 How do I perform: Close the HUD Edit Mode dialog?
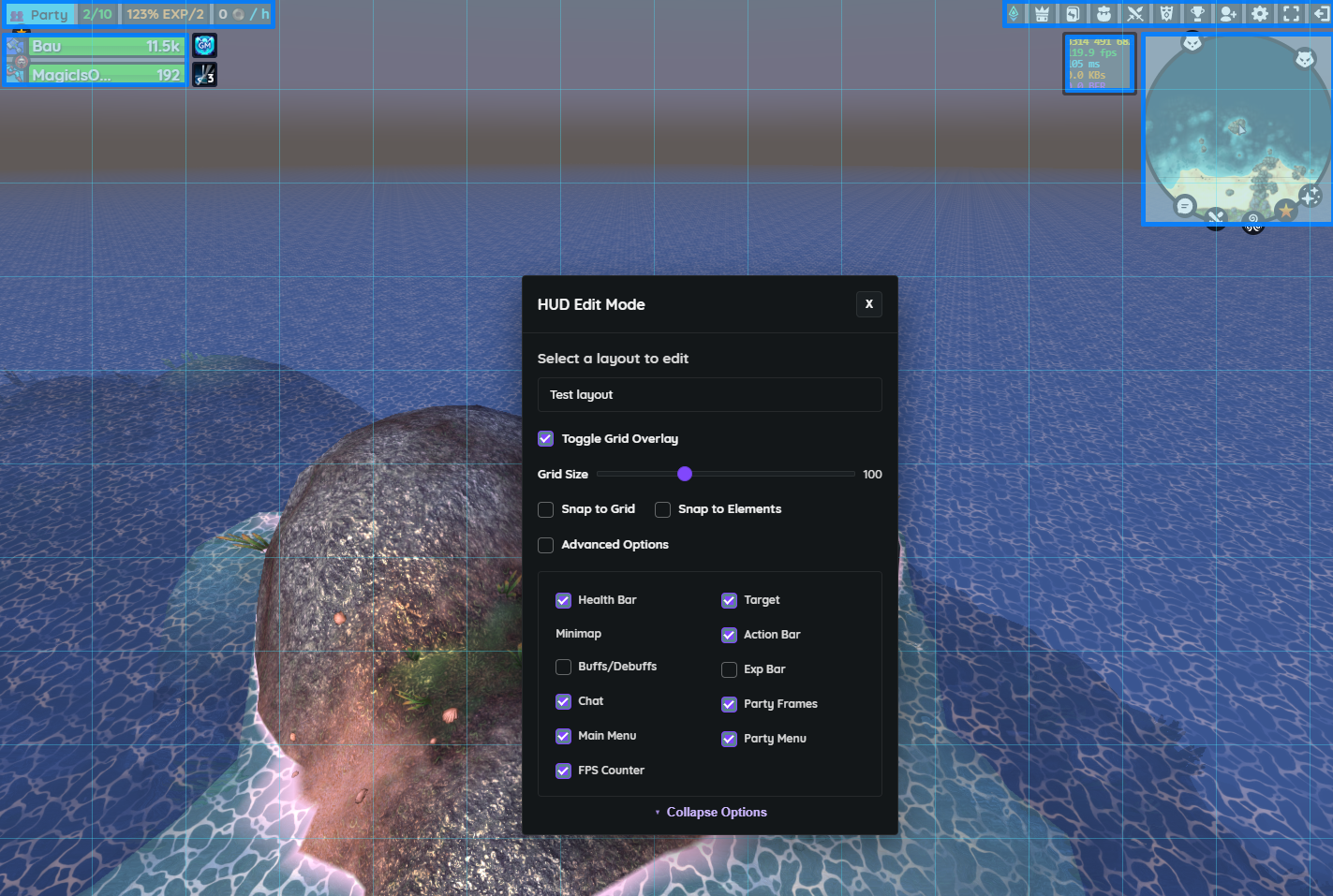coord(869,304)
